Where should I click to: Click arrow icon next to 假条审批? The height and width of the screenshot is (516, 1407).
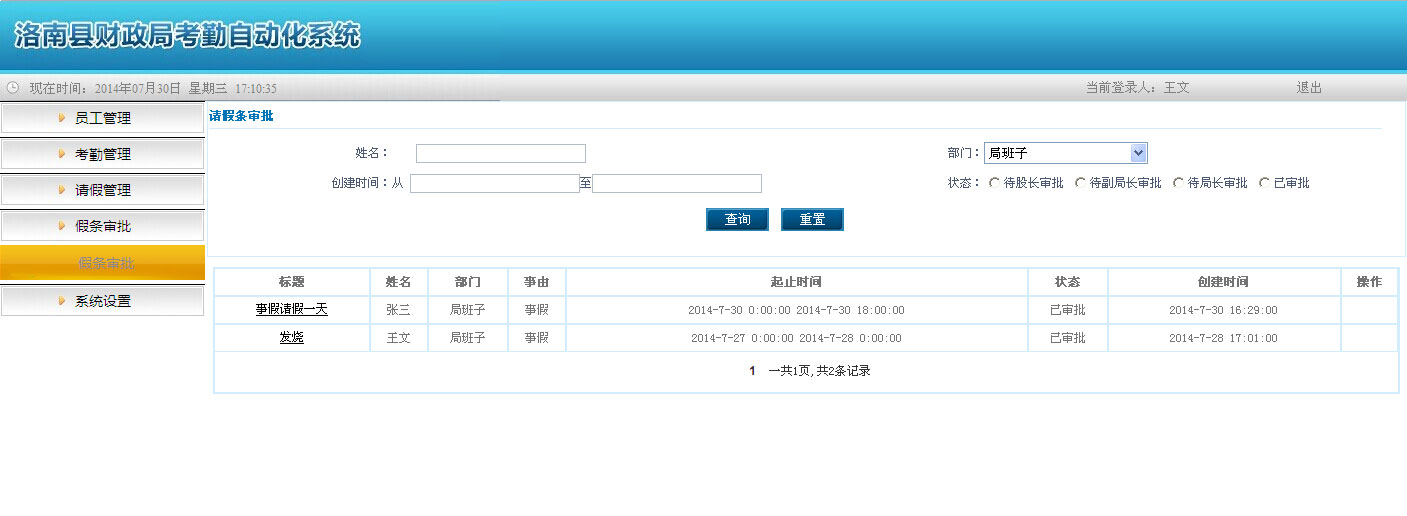(62, 226)
